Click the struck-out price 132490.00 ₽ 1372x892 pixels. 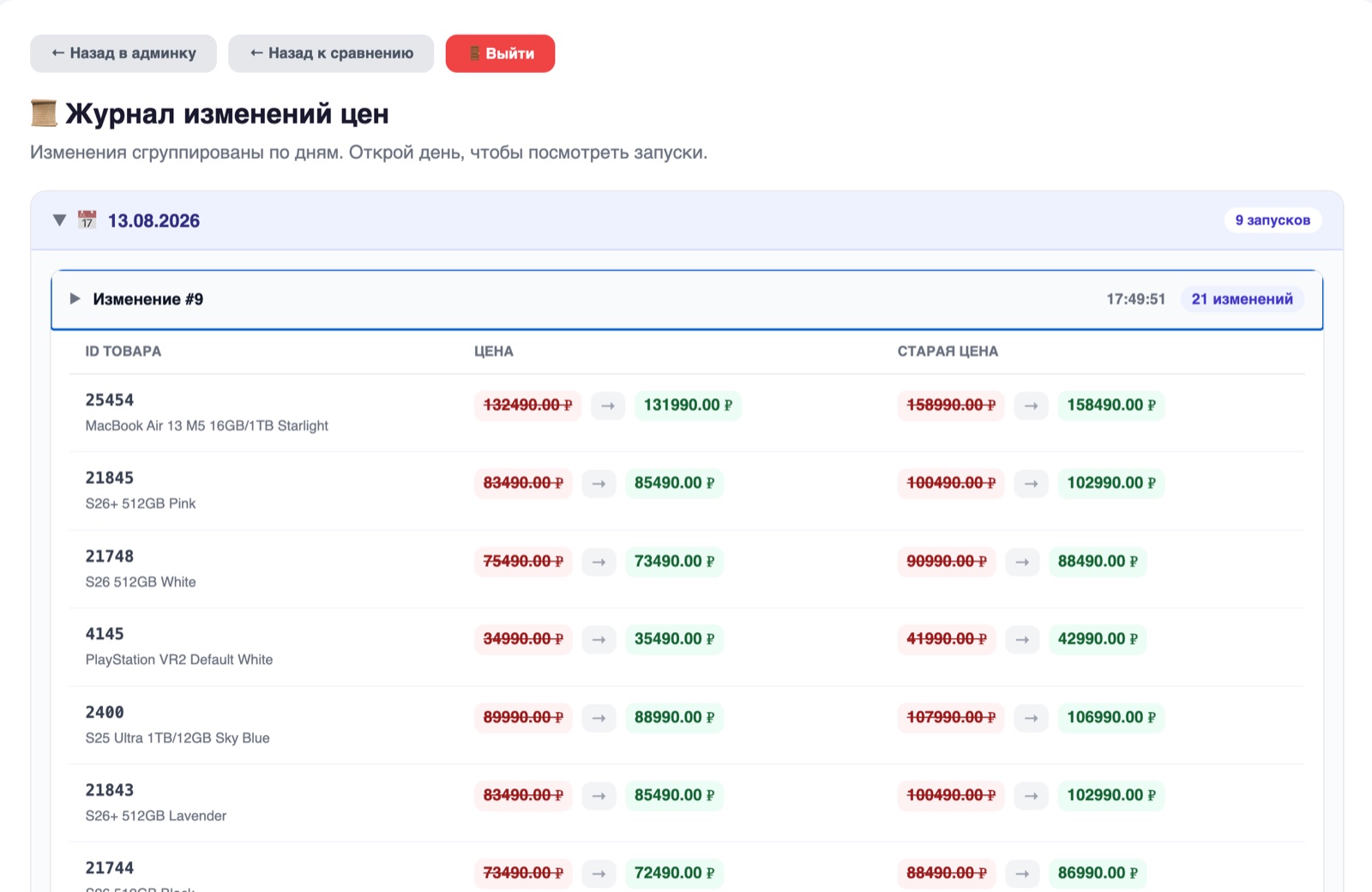pos(527,405)
